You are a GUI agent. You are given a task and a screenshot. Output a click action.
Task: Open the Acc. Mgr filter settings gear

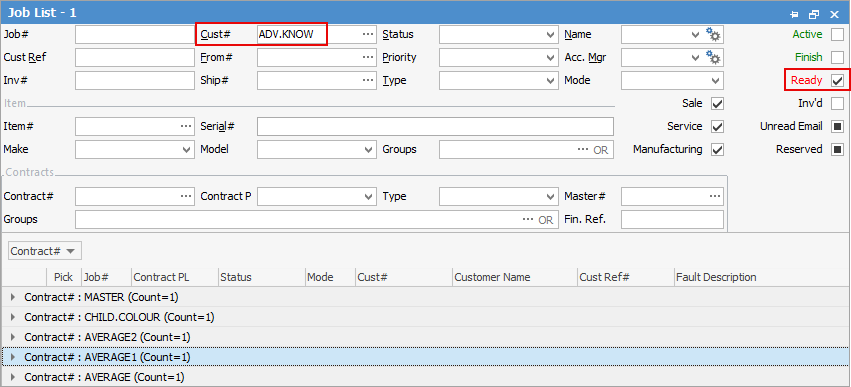pyautogui.click(x=713, y=58)
